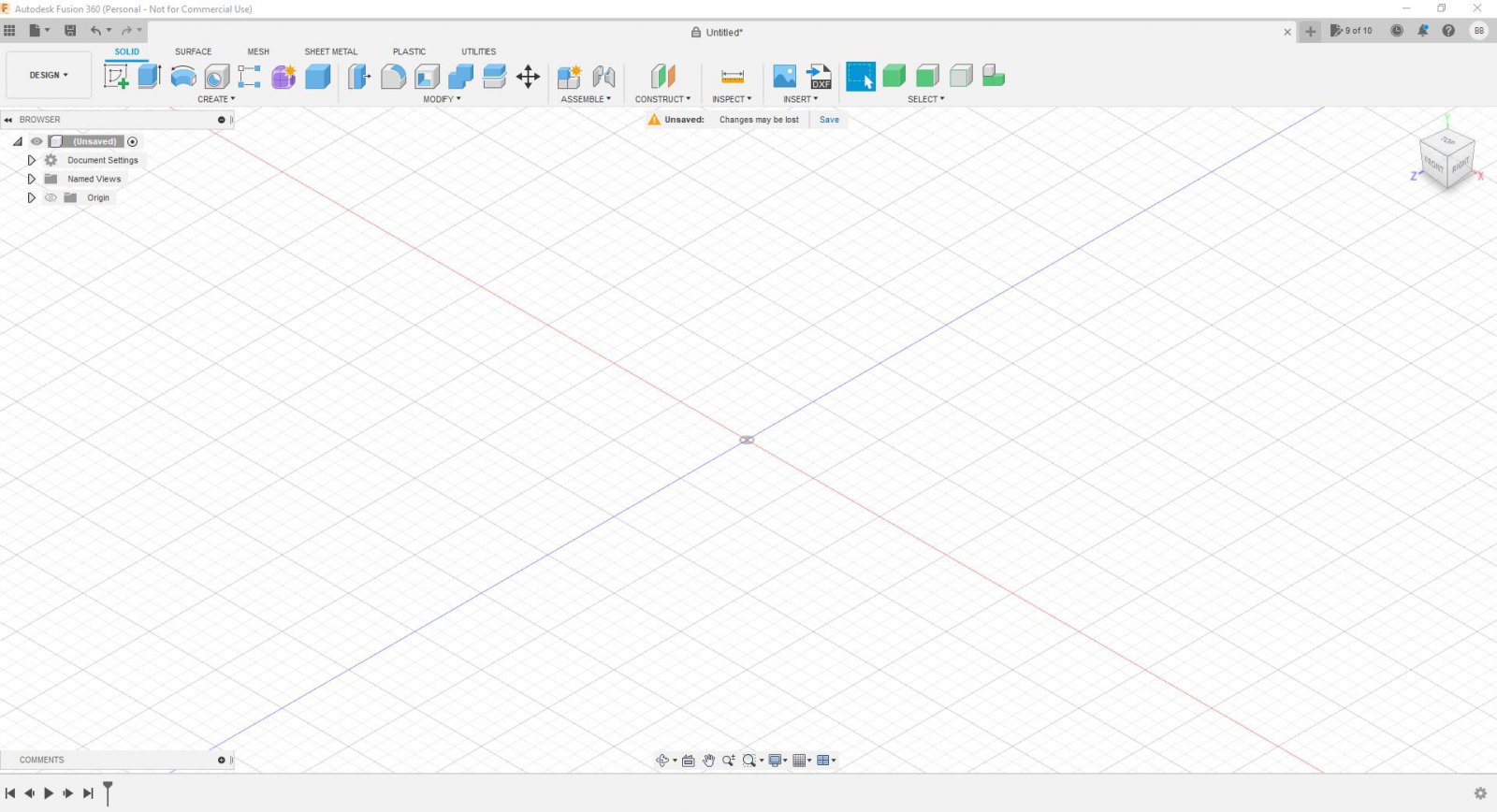The image size is (1497, 812).
Task: Click the timeline end marker
Action: tap(108, 792)
